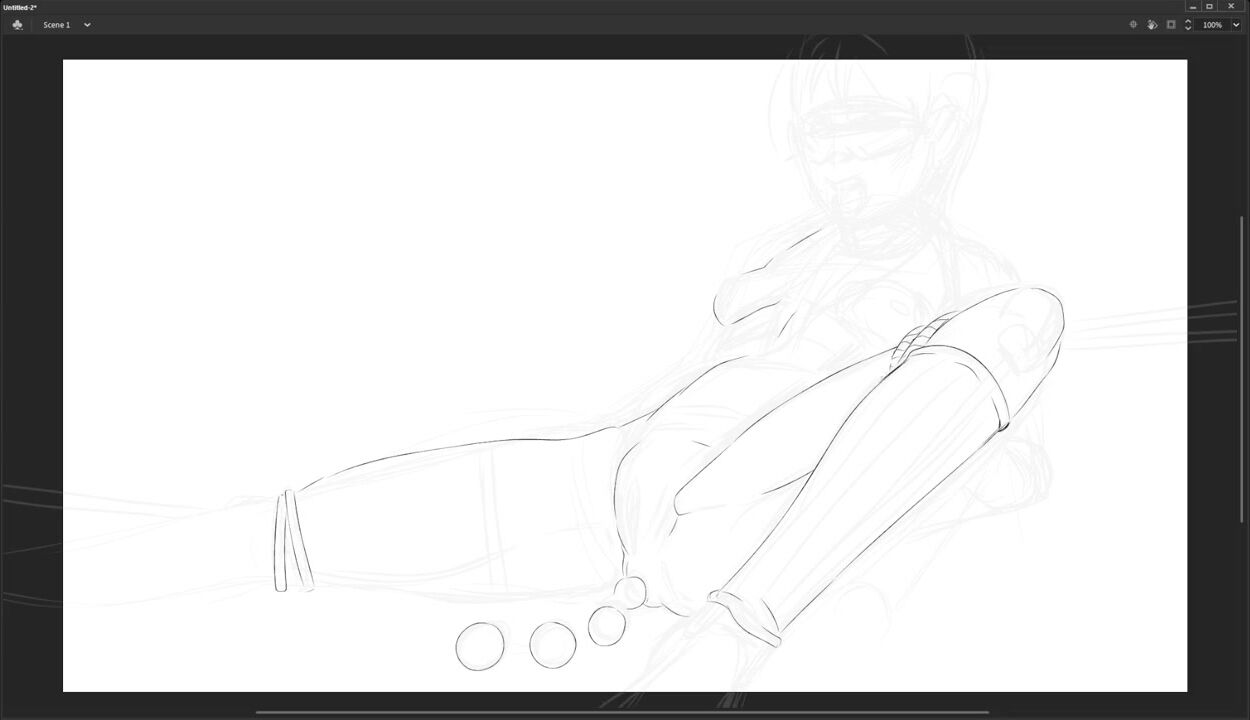
Task: Minimize the document window
Action: point(1193,7)
